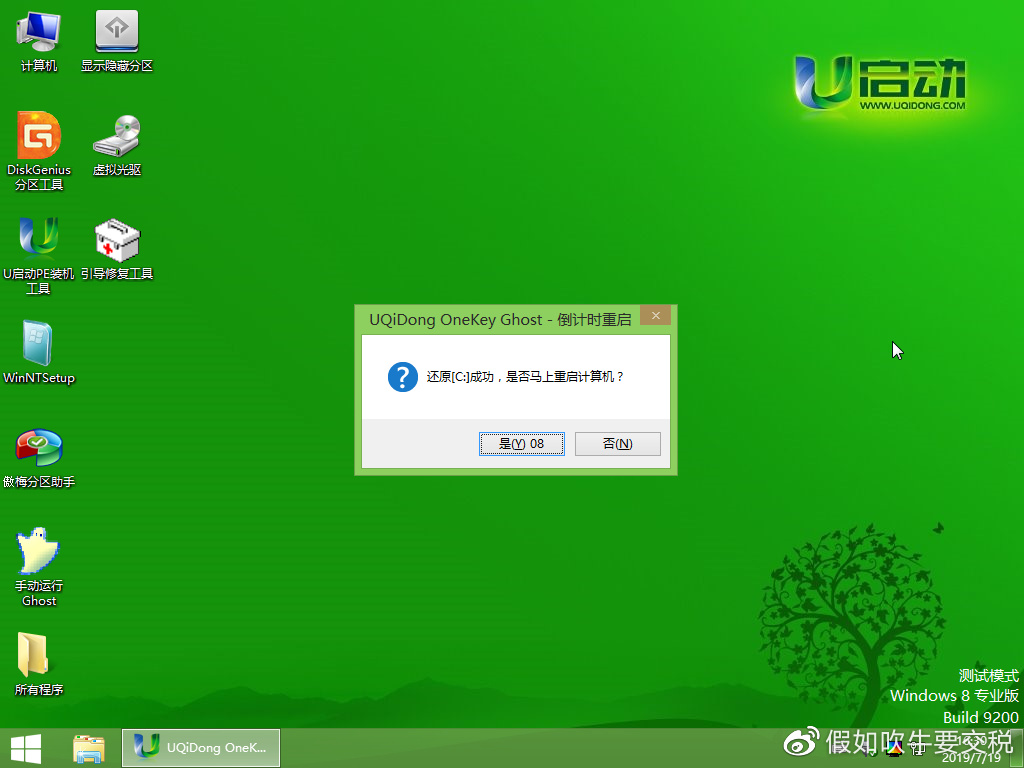Open File Explorer from the taskbar

point(89,748)
